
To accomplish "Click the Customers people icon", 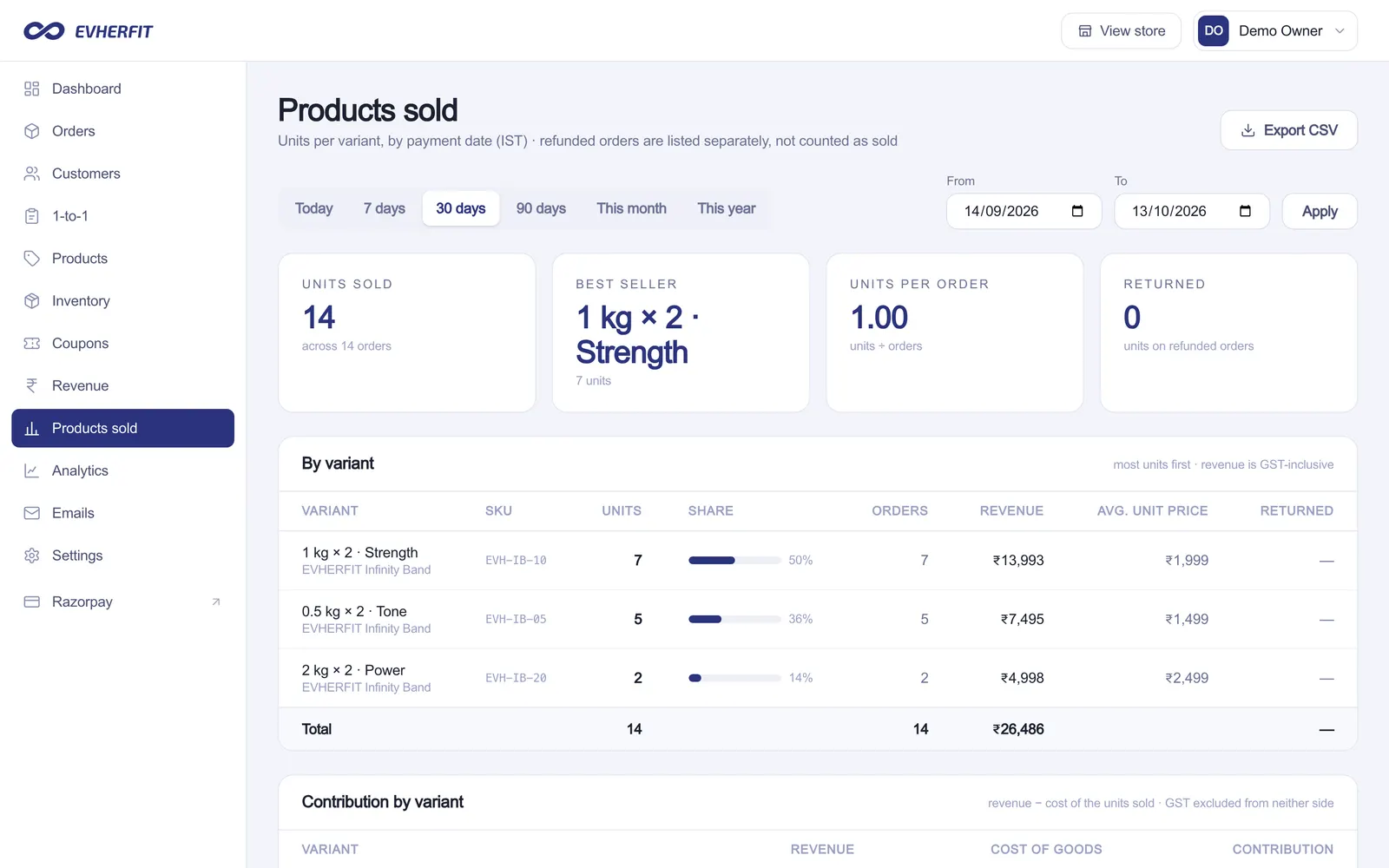I will point(32,174).
